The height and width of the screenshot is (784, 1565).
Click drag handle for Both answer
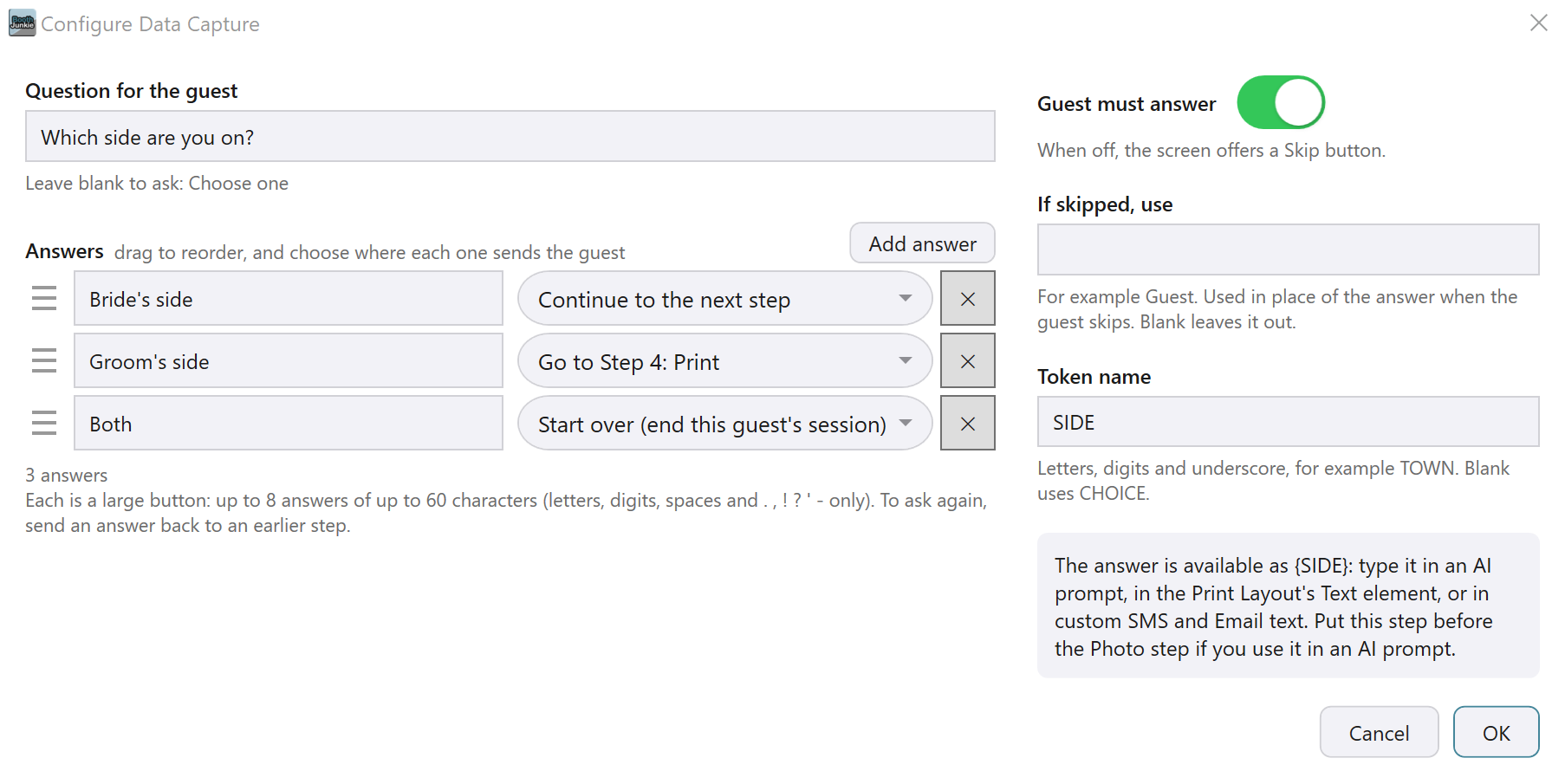point(44,424)
